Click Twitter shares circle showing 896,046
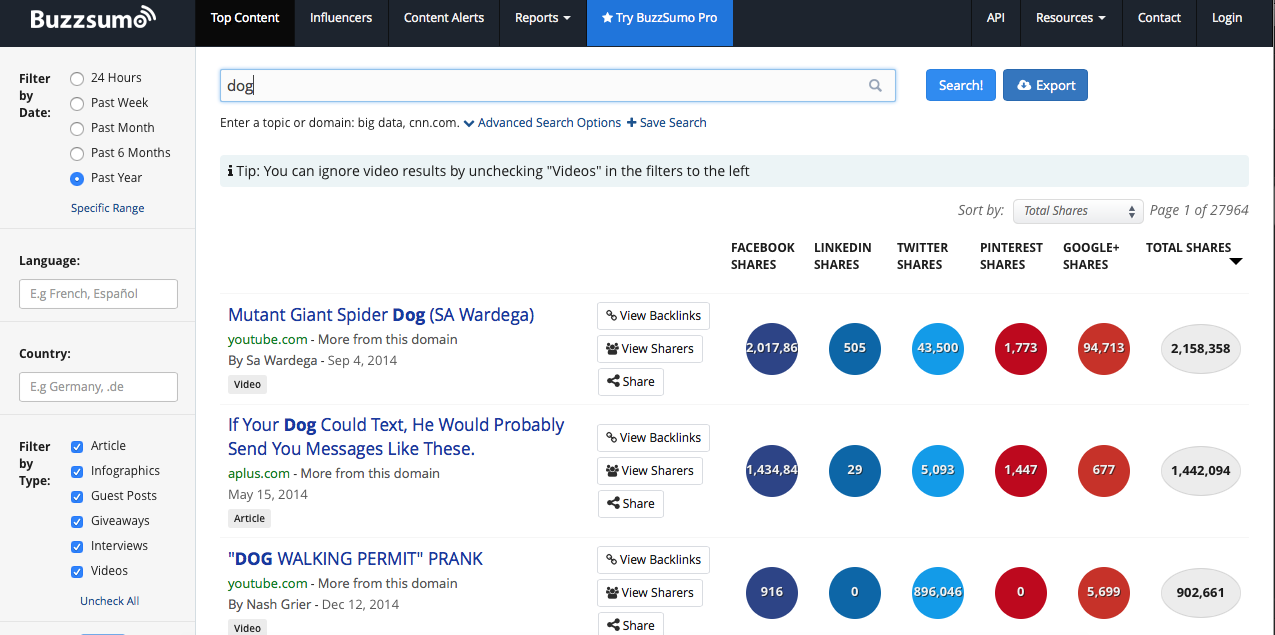The height and width of the screenshot is (635, 1275). 938,593
